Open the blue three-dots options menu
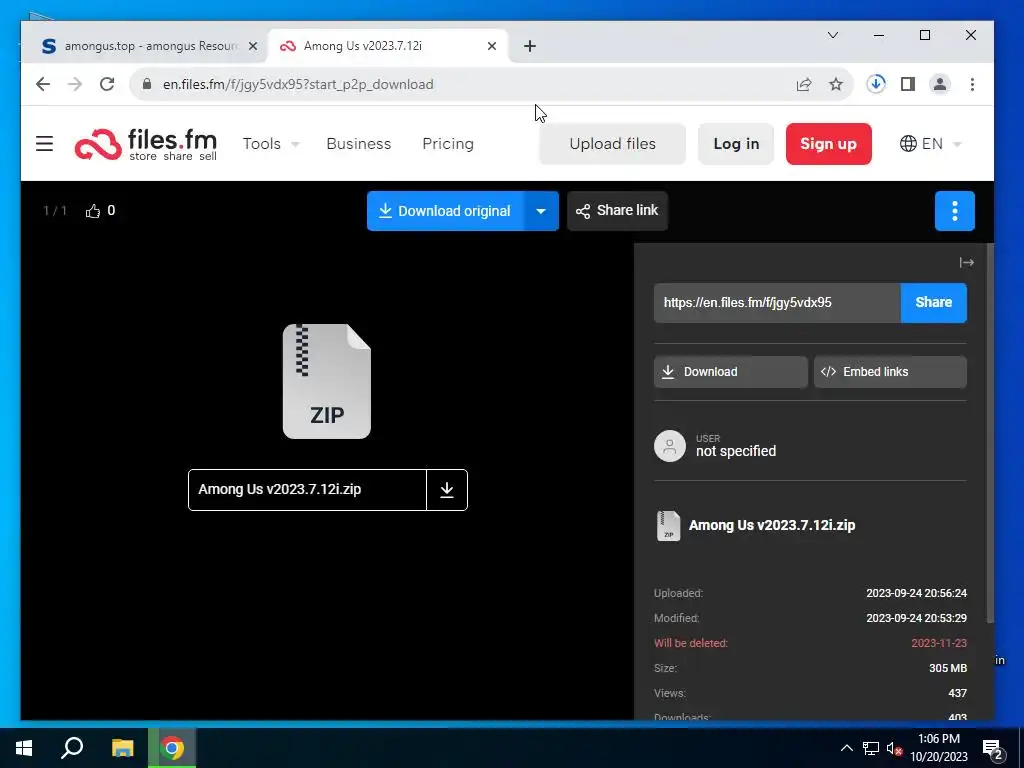 954,211
